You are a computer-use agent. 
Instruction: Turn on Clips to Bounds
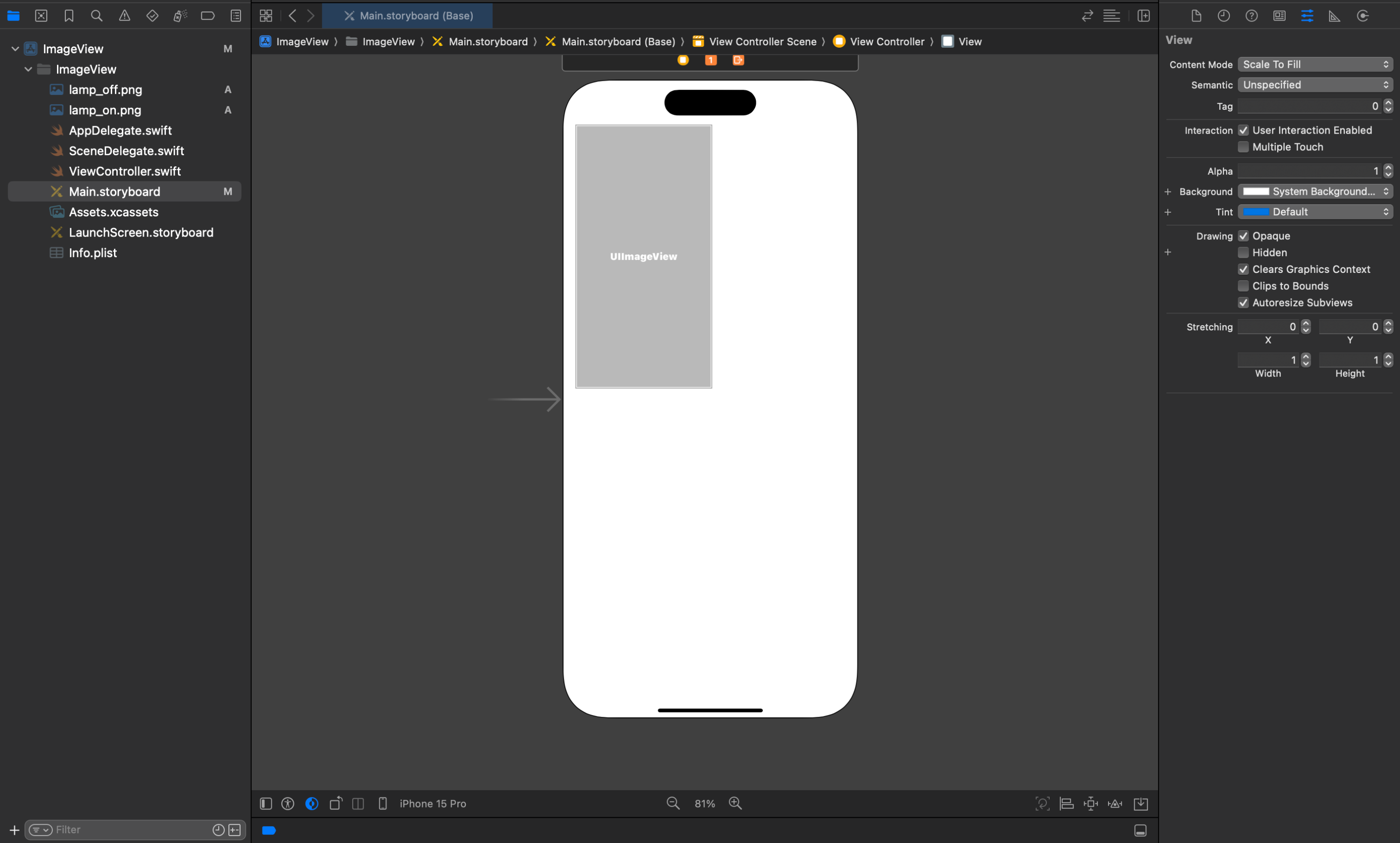pos(1244,286)
